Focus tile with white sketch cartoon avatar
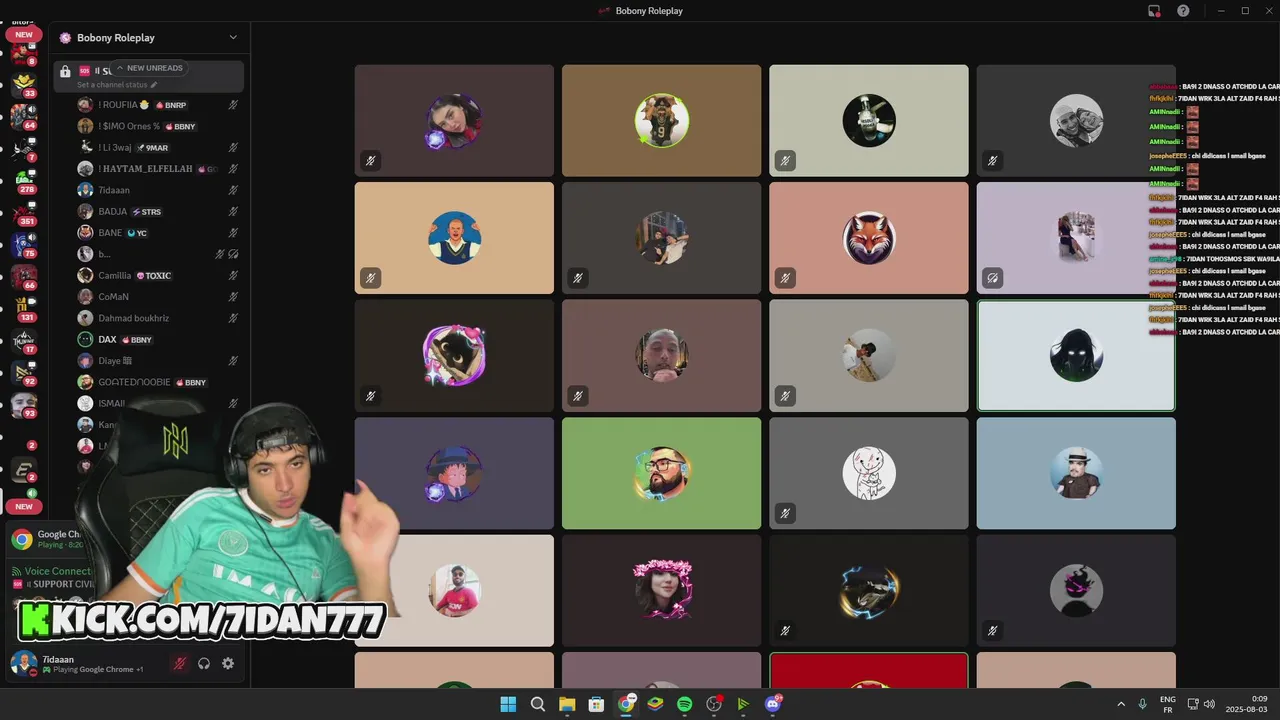The image size is (1280, 720). (x=868, y=473)
